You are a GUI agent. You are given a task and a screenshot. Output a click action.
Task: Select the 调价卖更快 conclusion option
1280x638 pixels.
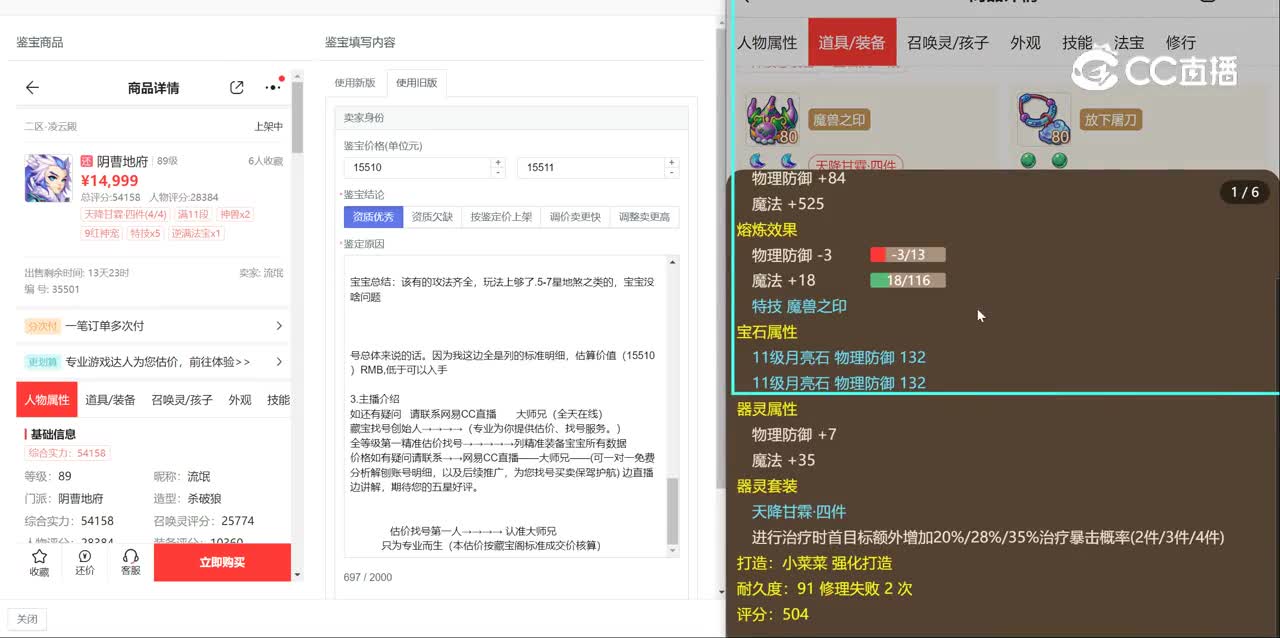pyautogui.click(x=575, y=217)
